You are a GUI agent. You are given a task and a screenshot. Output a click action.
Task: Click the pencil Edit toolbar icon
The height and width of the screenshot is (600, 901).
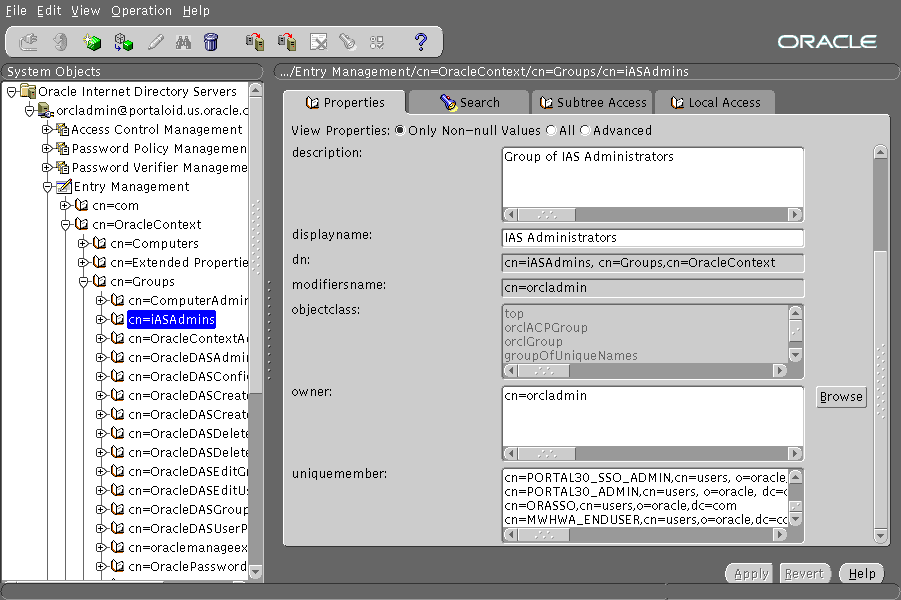[x=155, y=42]
